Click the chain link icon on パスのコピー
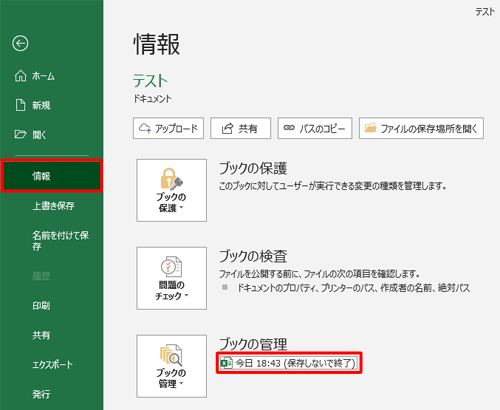 pyautogui.click(x=289, y=128)
